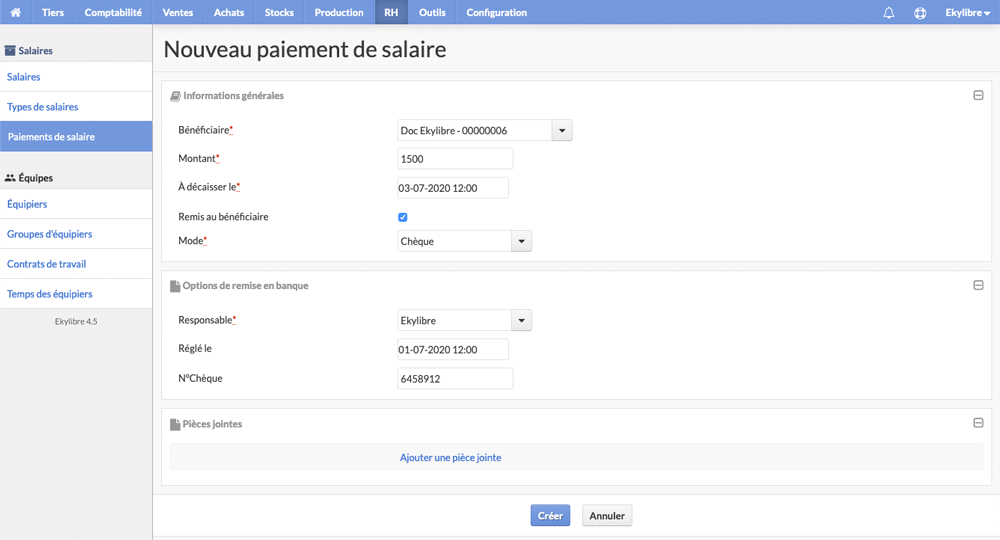Open the Mode dropdown arrow
The width and height of the screenshot is (1000, 540).
point(521,241)
